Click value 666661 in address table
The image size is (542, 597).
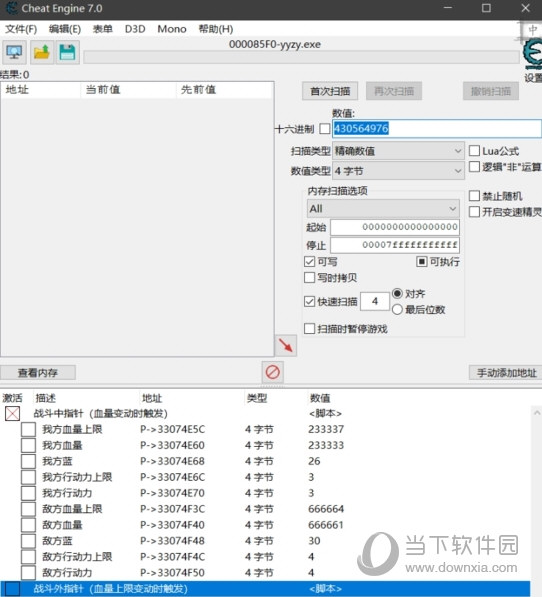coord(325,525)
